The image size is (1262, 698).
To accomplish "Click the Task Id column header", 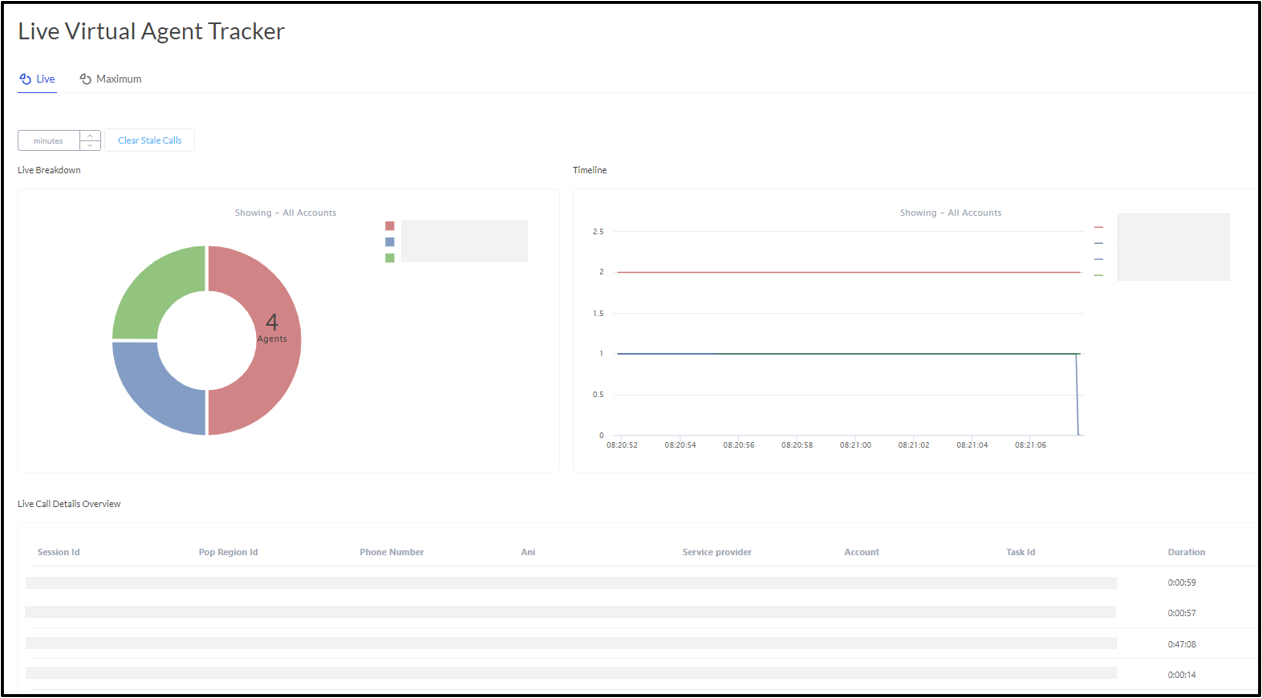I will pyautogui.click(x=1021, y=552).
